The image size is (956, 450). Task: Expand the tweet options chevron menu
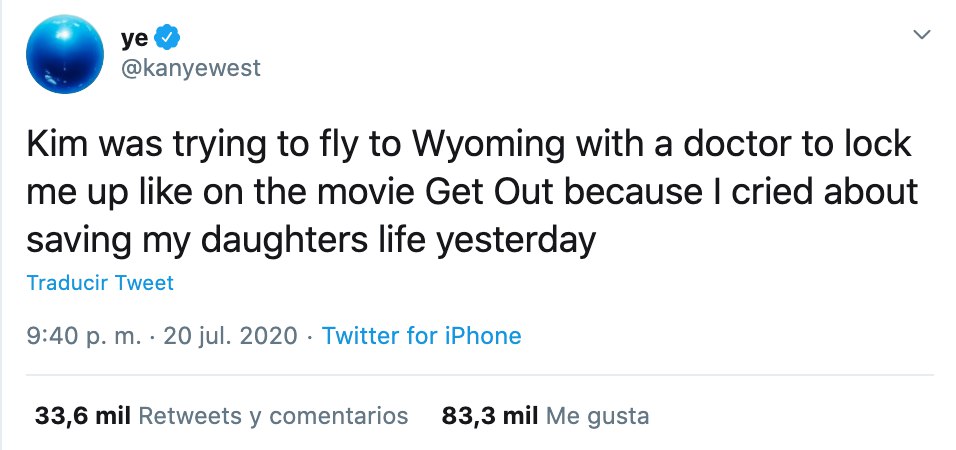pos(922,35)
